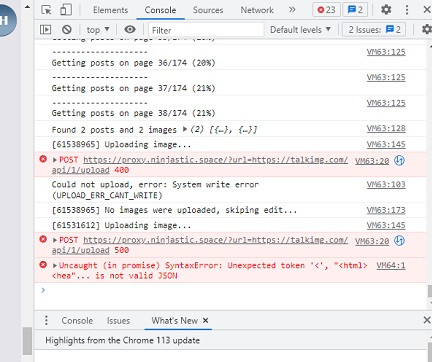
Task: Open the VM63:173 source link
Action: 386,210
